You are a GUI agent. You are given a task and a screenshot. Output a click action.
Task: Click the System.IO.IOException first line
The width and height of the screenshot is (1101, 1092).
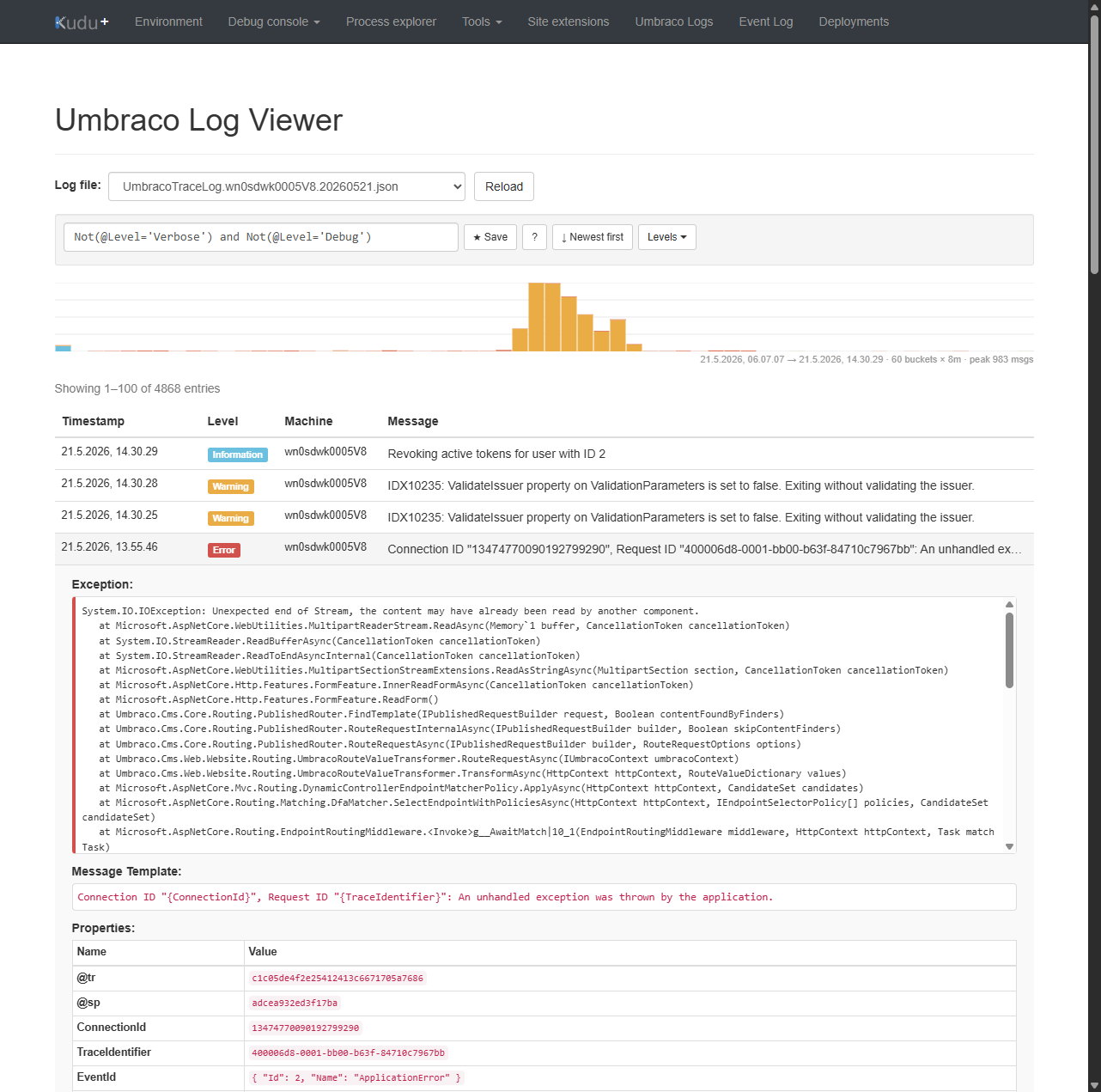click(391, 611)
